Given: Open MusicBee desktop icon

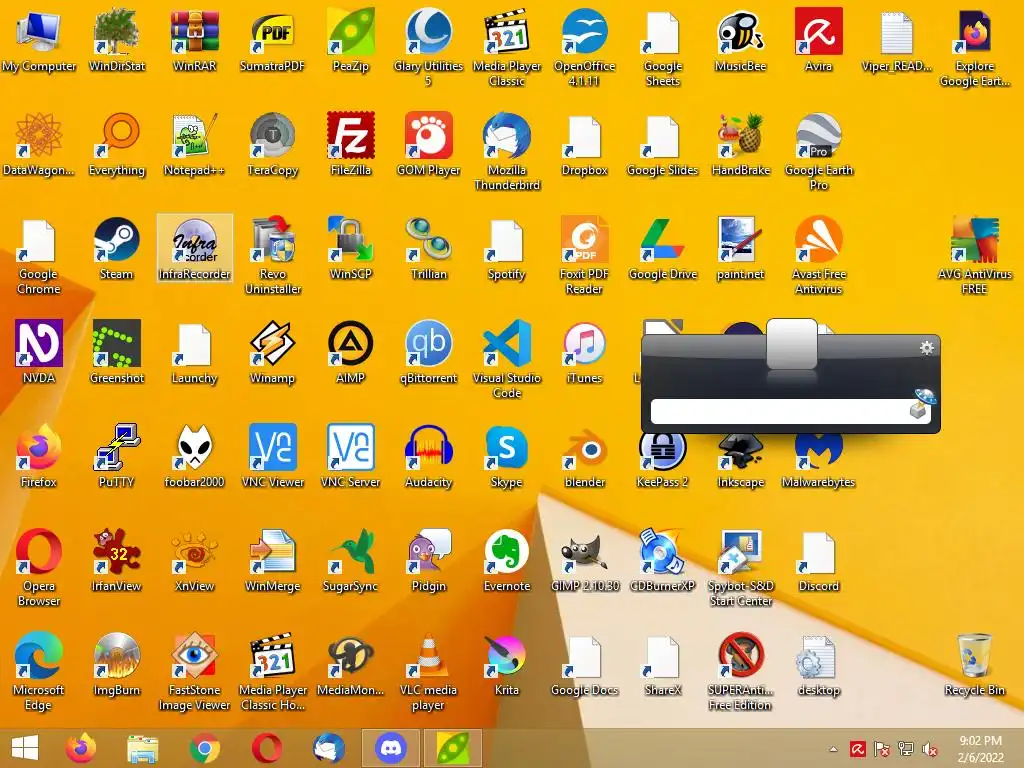Looking at the screenshot, I should coord(741,40).
